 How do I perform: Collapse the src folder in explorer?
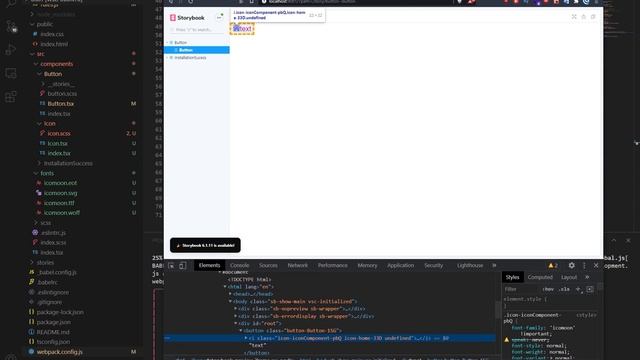(x=32, y=54)
